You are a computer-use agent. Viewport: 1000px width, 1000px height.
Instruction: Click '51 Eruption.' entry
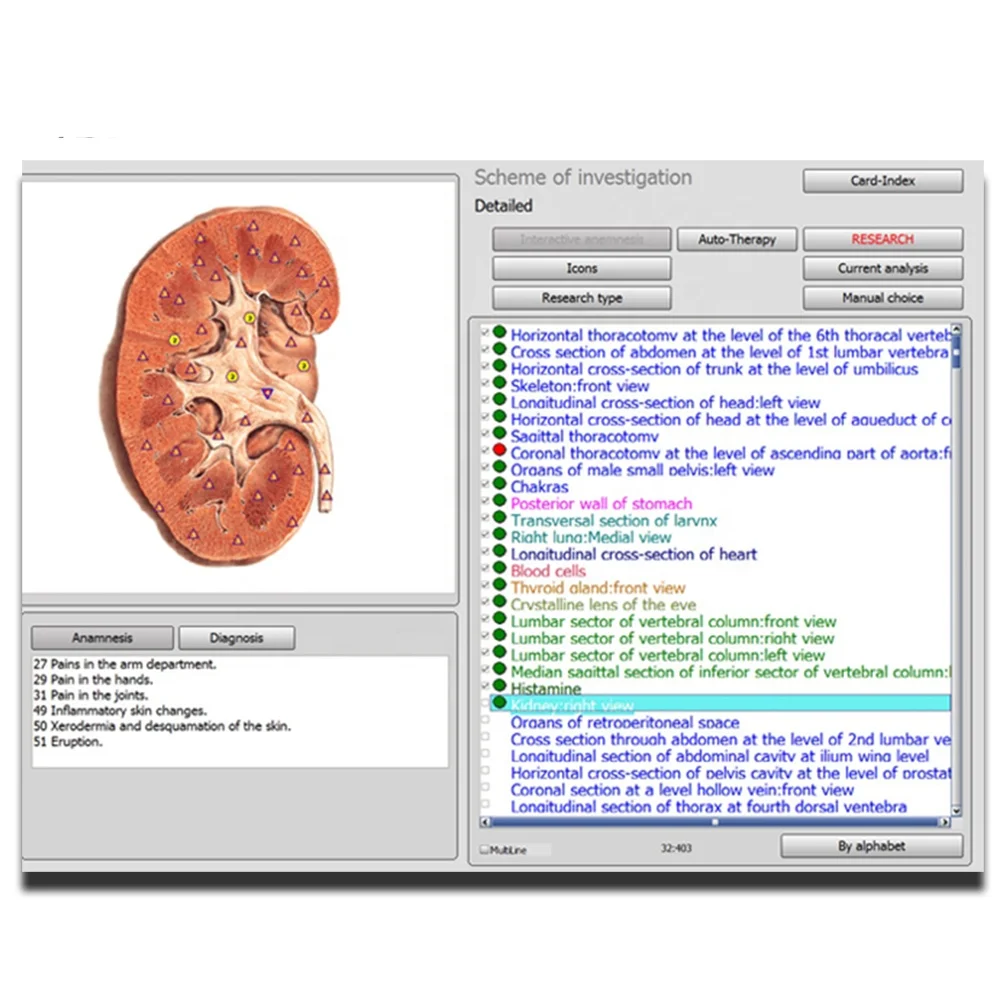[68, 741]
